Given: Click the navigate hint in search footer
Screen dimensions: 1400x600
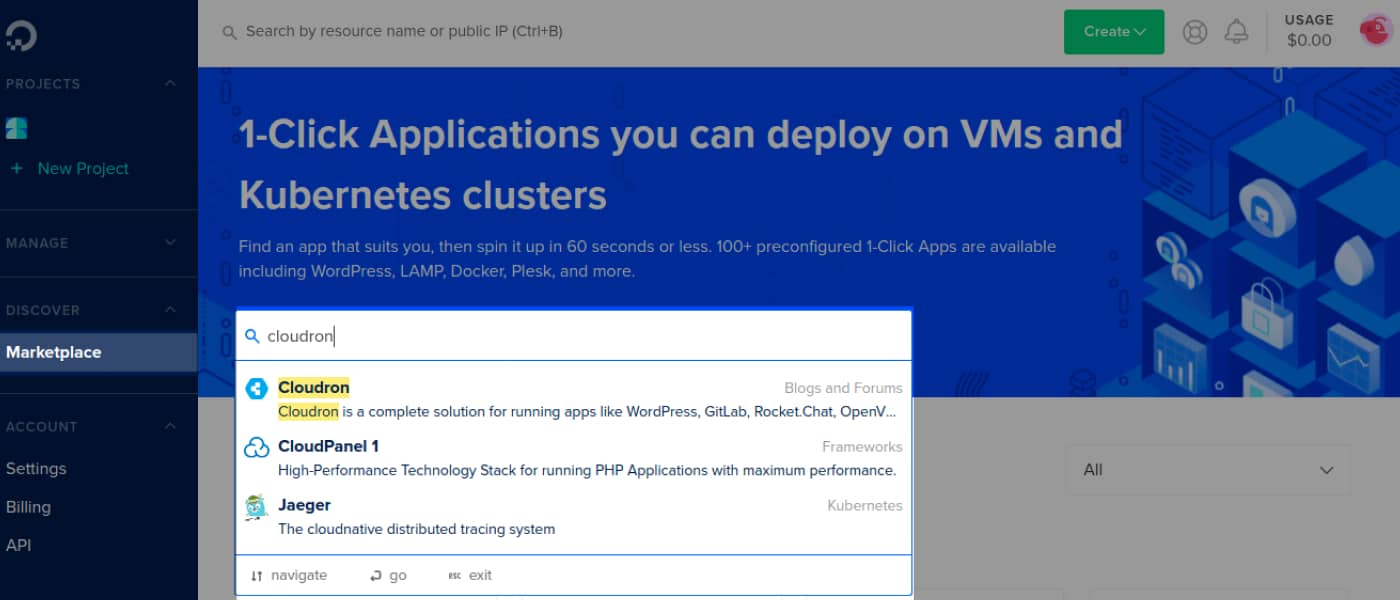Looking at the screenshot, I should click(x=289, y=575).
